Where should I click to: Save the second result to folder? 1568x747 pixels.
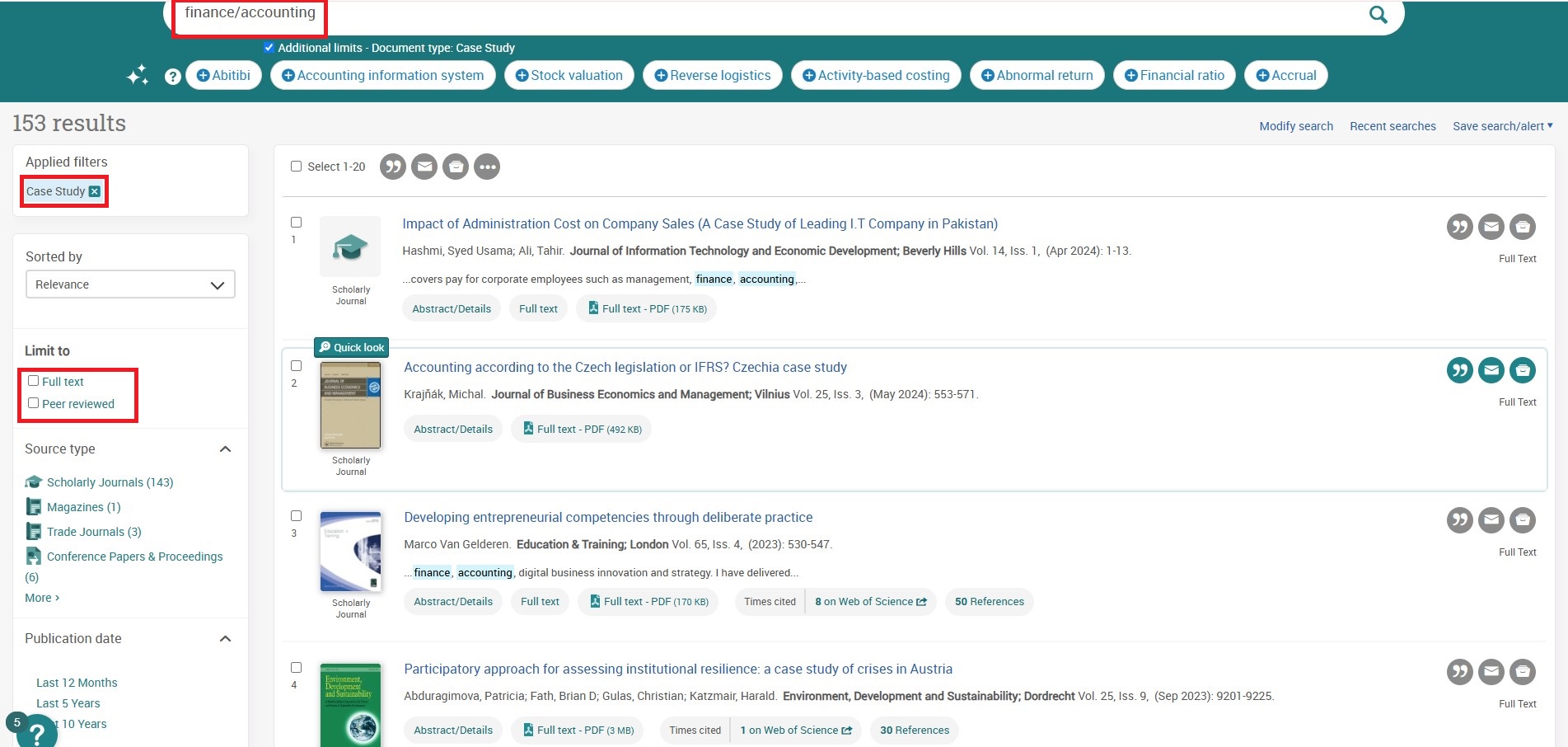[x=1522, y=370]
